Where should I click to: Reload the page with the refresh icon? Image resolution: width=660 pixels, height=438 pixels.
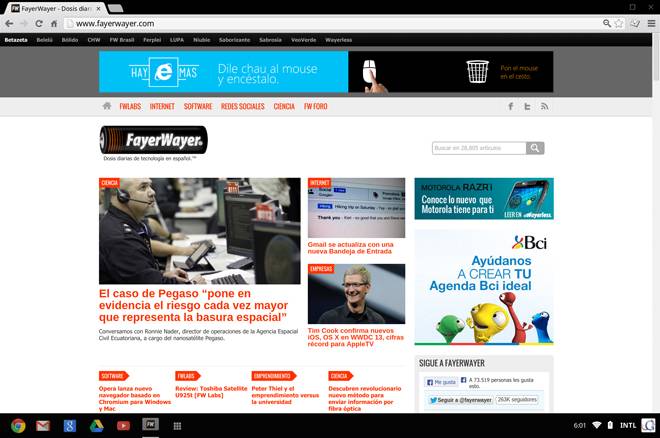point(39,24)
